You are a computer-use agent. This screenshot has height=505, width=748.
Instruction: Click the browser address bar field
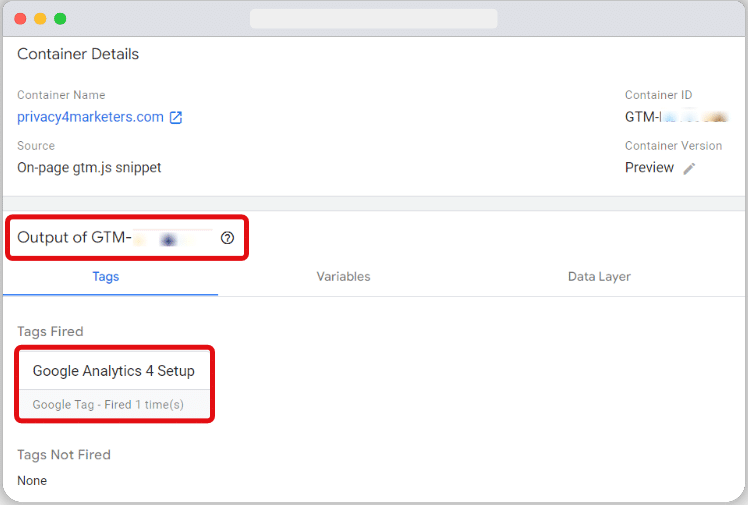[374, 19]
